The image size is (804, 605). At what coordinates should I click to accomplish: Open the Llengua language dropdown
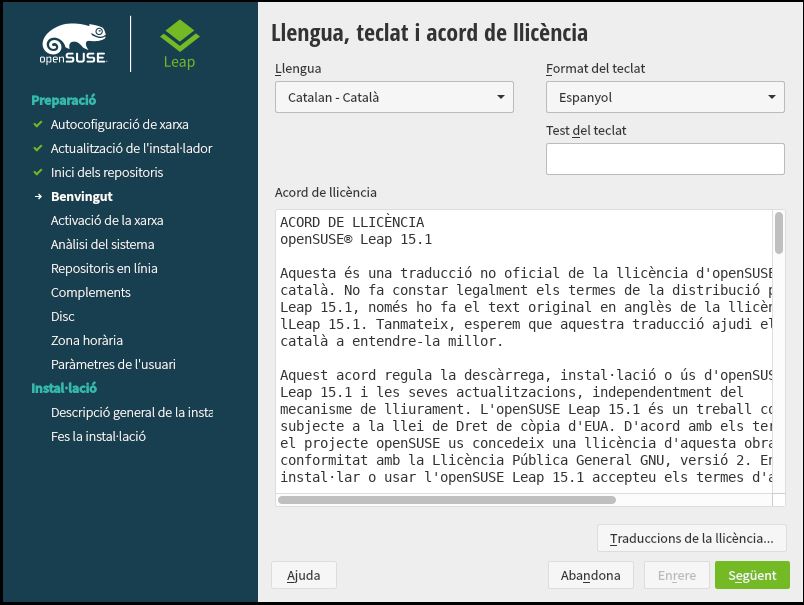394,98
